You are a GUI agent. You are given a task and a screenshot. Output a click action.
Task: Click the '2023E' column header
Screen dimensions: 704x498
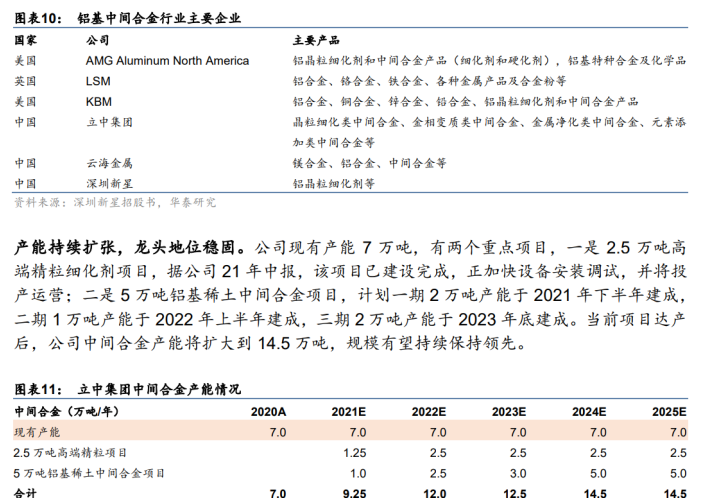pos(509,412)
